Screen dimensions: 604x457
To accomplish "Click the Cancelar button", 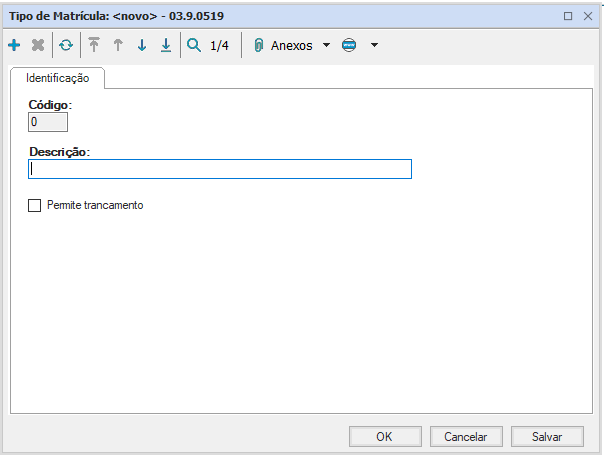I will click(x=466, y=437).
